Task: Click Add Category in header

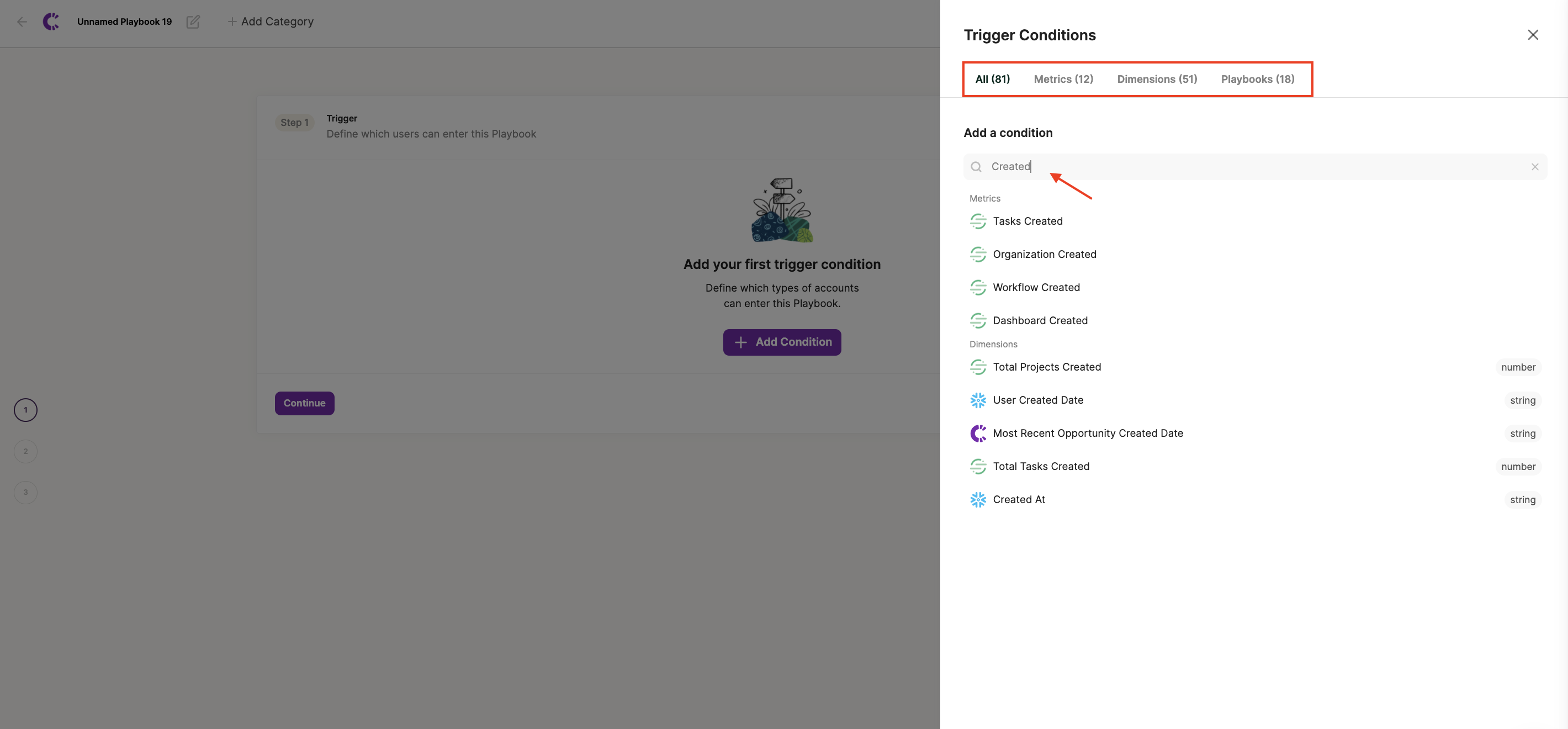Action: [x=271, y=22]
